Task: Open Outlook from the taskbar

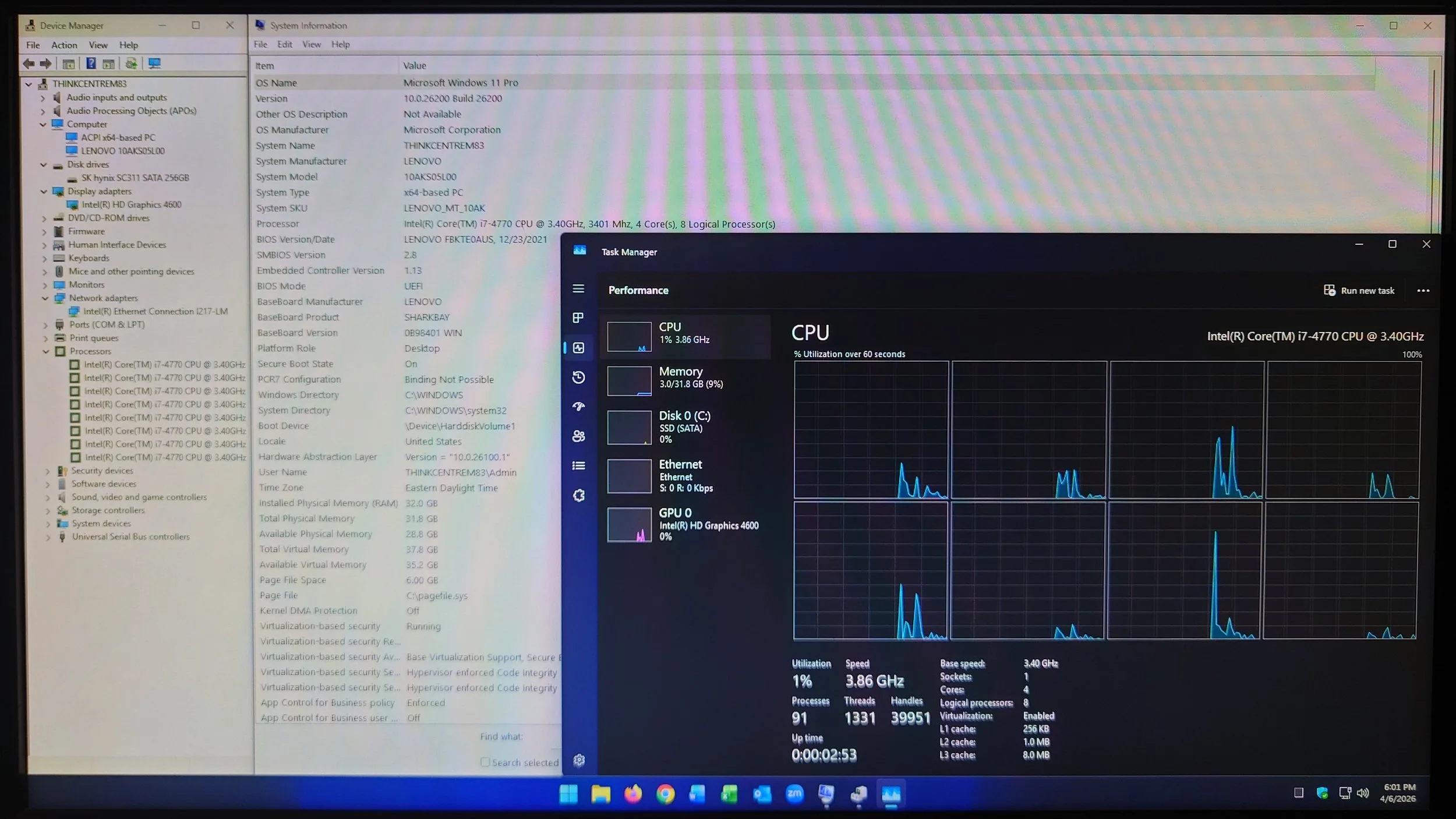Action: tap(762, 794)
